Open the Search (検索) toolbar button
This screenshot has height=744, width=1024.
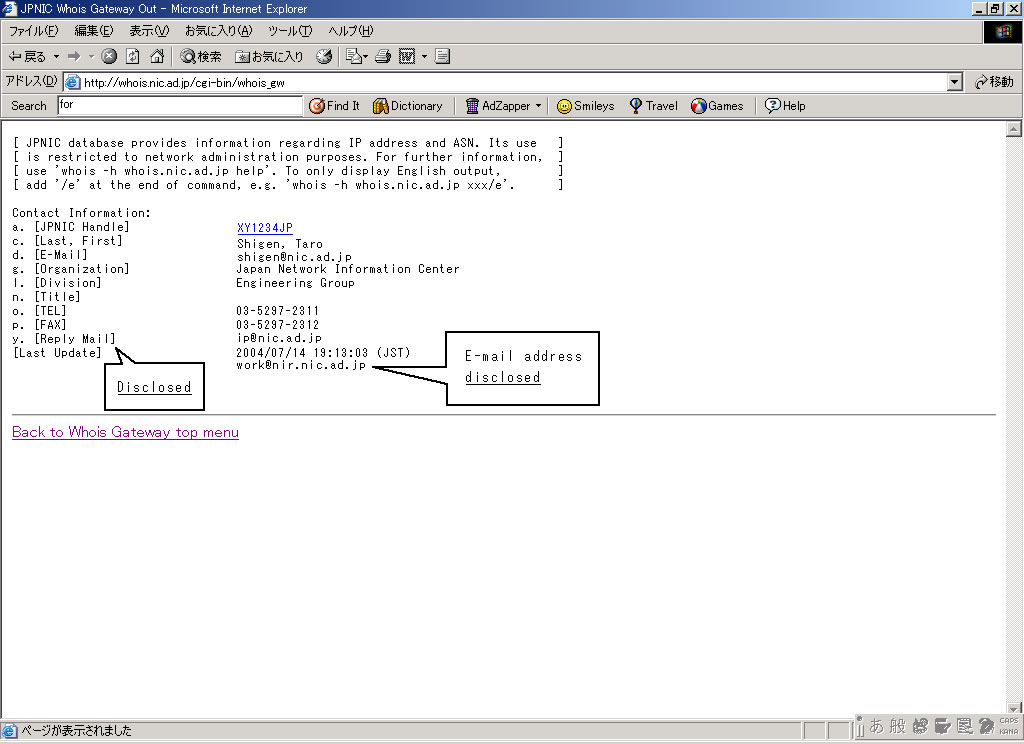[x=200, y=57]
